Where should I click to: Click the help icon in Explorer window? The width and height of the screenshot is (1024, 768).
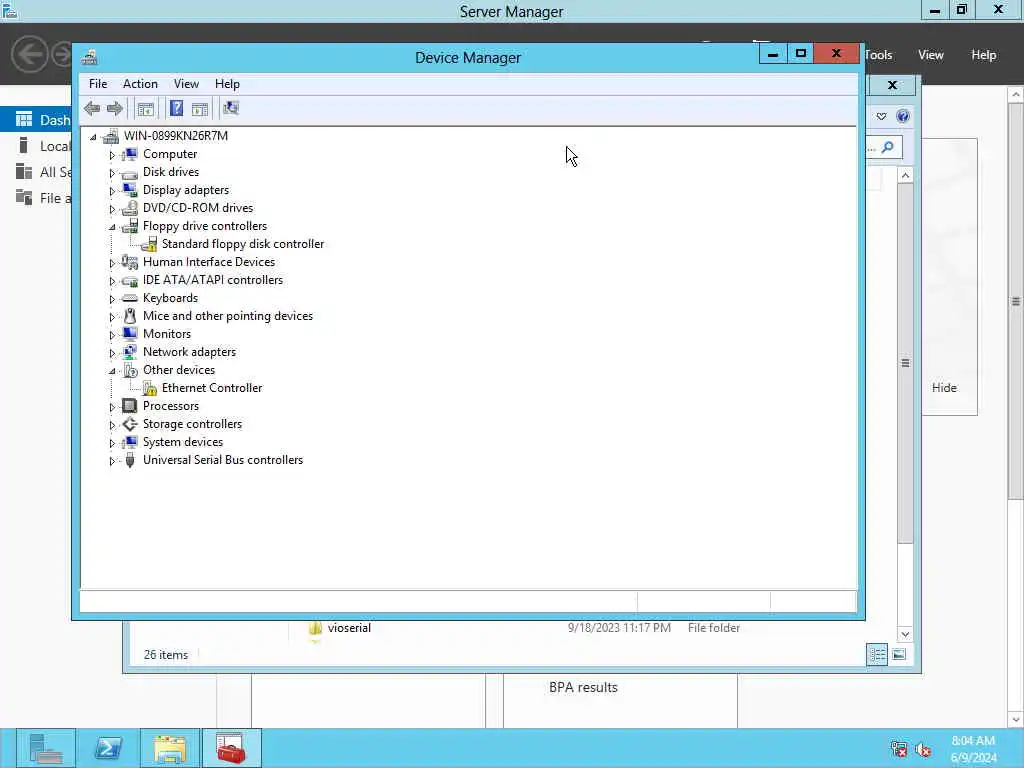pos(903,116)
